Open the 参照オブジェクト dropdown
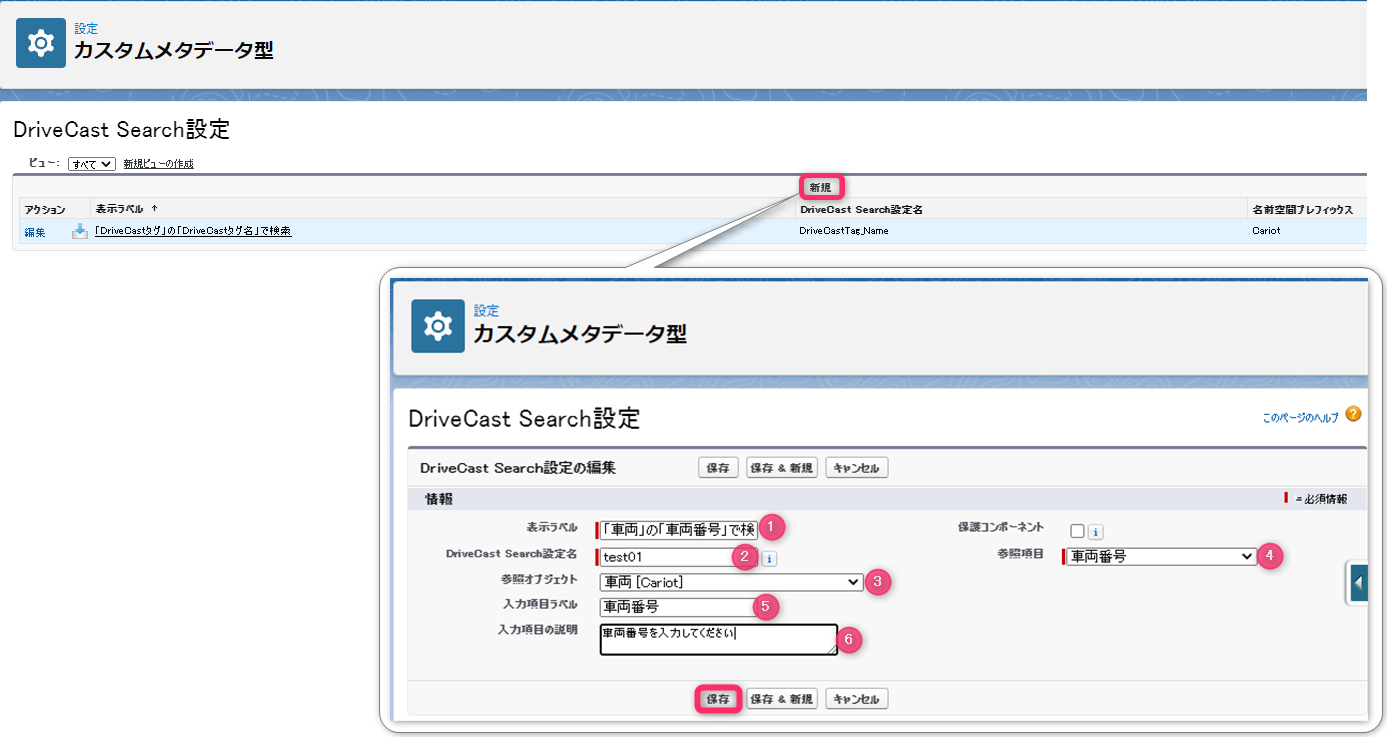Screen dimensions: 1387x737 [x=731, y=582]
